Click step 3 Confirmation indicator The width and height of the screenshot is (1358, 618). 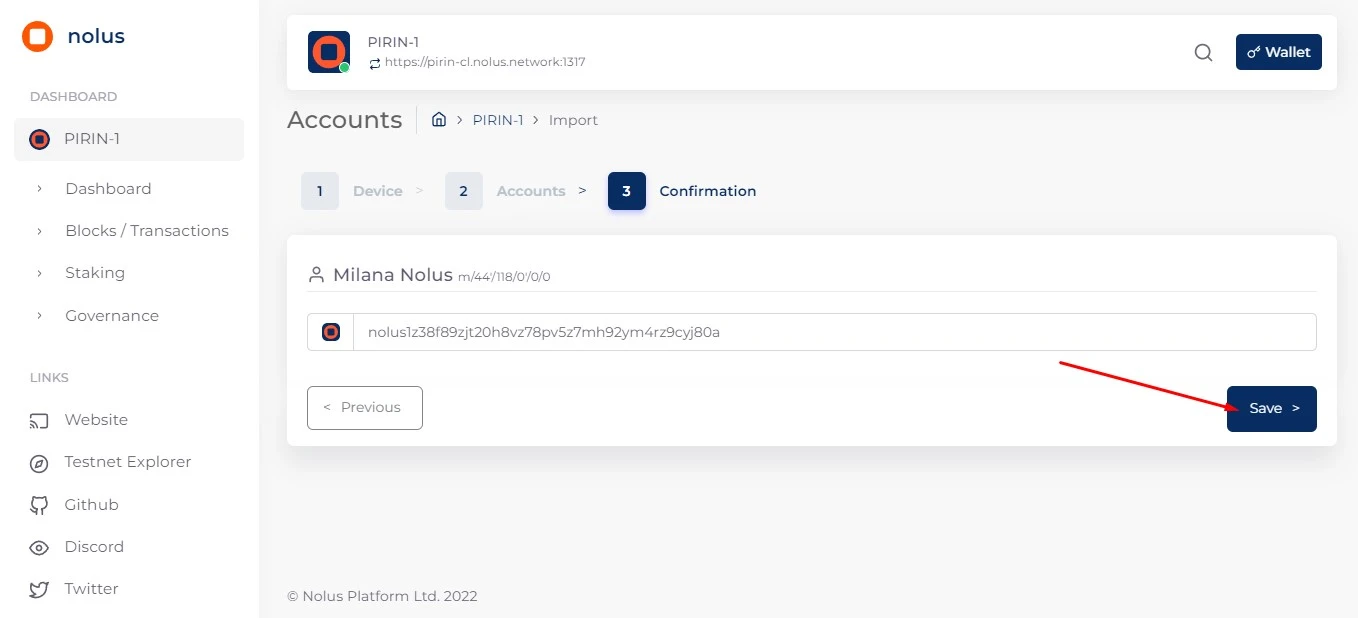click(x=626, y=190)
